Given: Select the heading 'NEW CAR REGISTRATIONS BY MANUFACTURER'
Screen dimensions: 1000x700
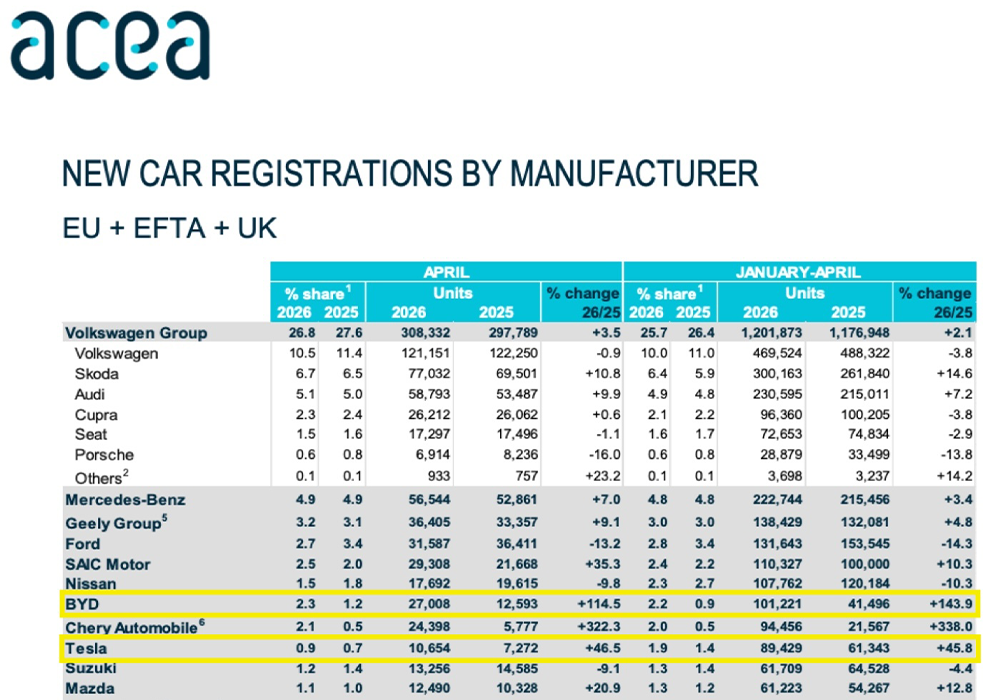Looking at the screenshot, I should (410, 173).
